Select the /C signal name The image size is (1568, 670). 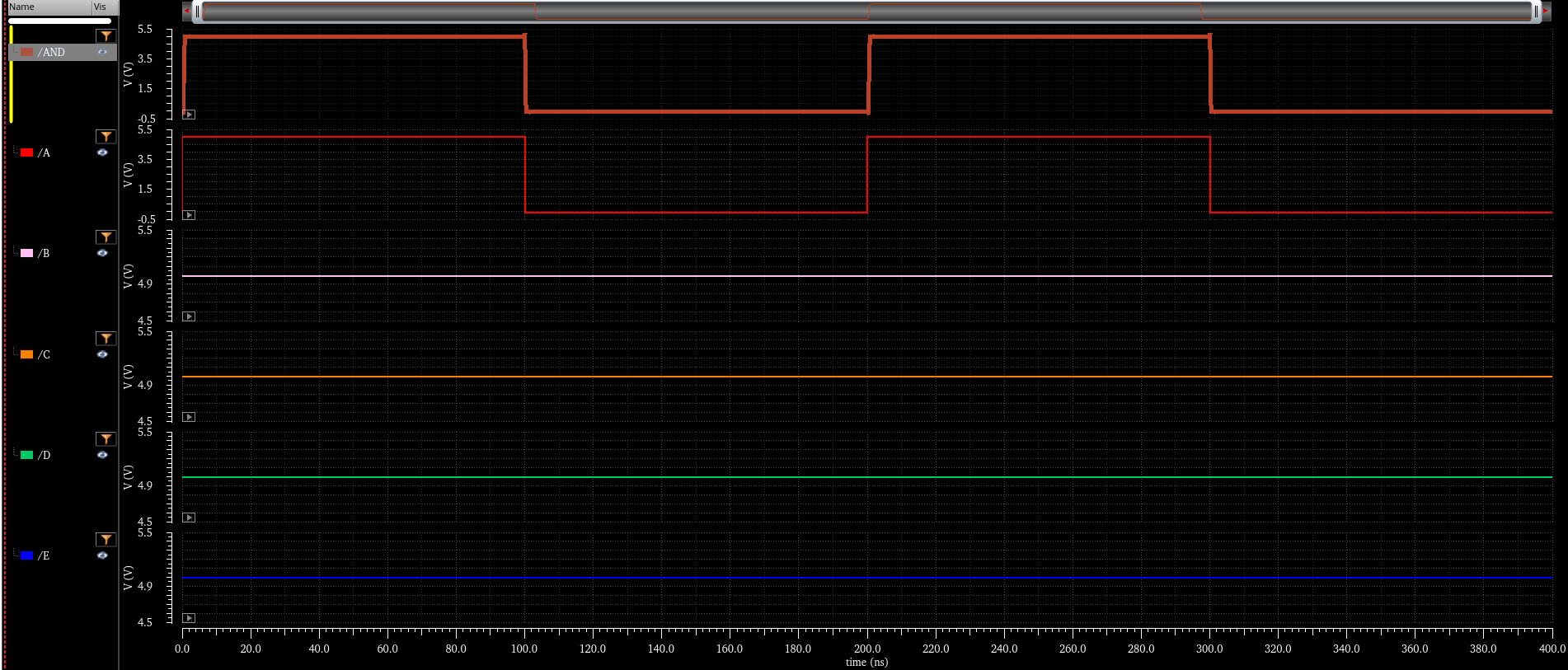44,354
